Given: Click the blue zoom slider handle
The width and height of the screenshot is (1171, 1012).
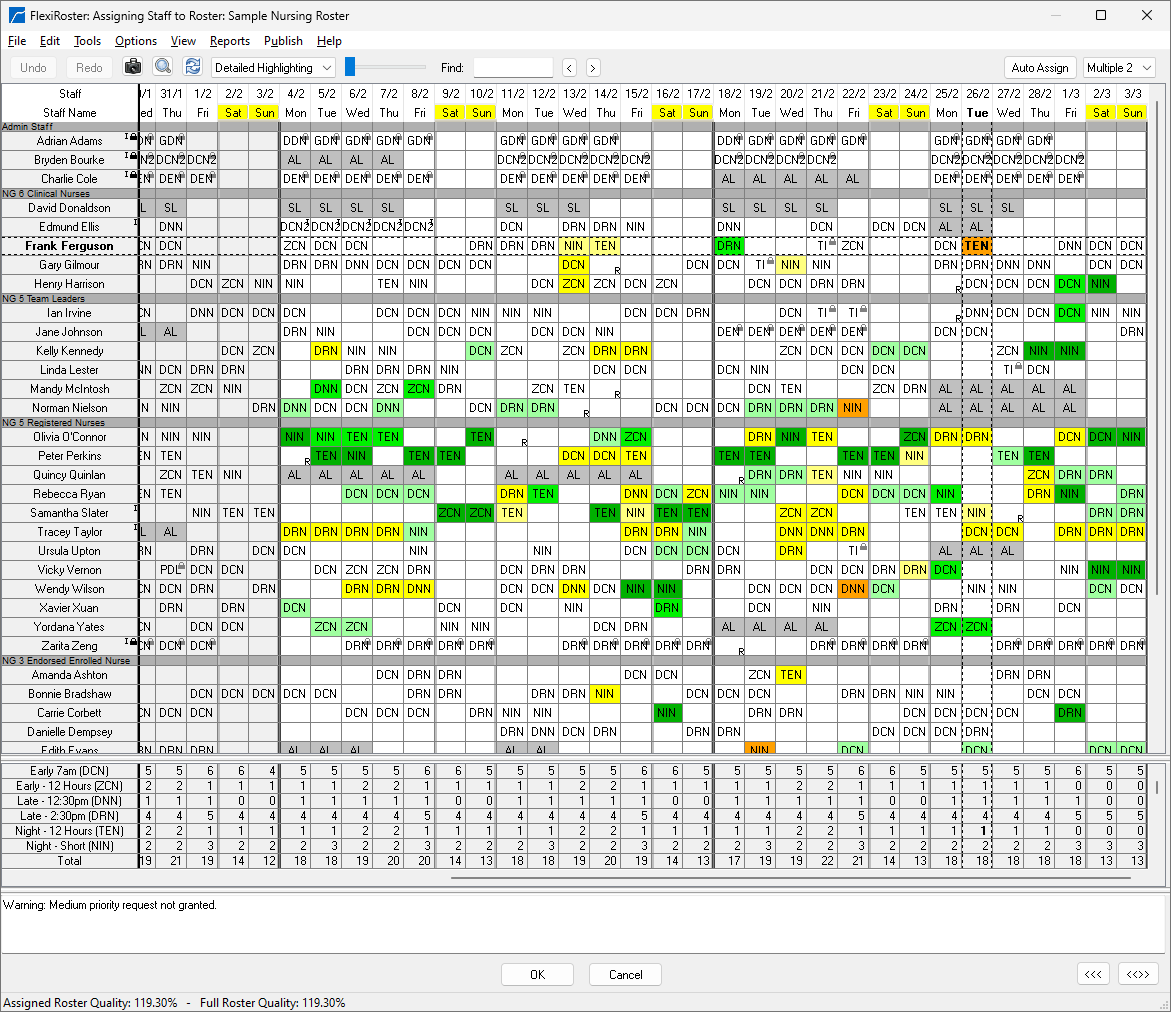Looking at the screenshot, I should [x=350, y=67].
